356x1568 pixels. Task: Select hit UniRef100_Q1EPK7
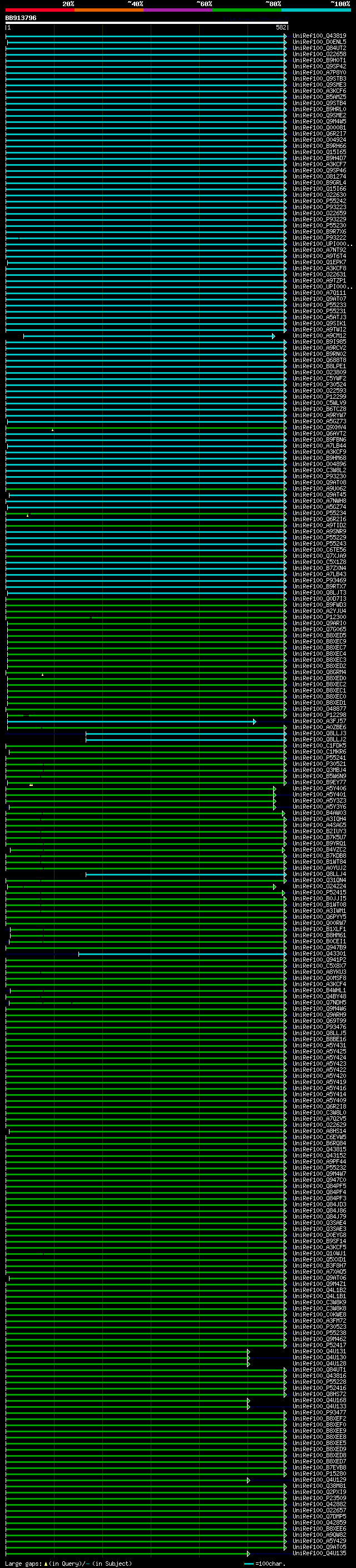click(319, 263)
